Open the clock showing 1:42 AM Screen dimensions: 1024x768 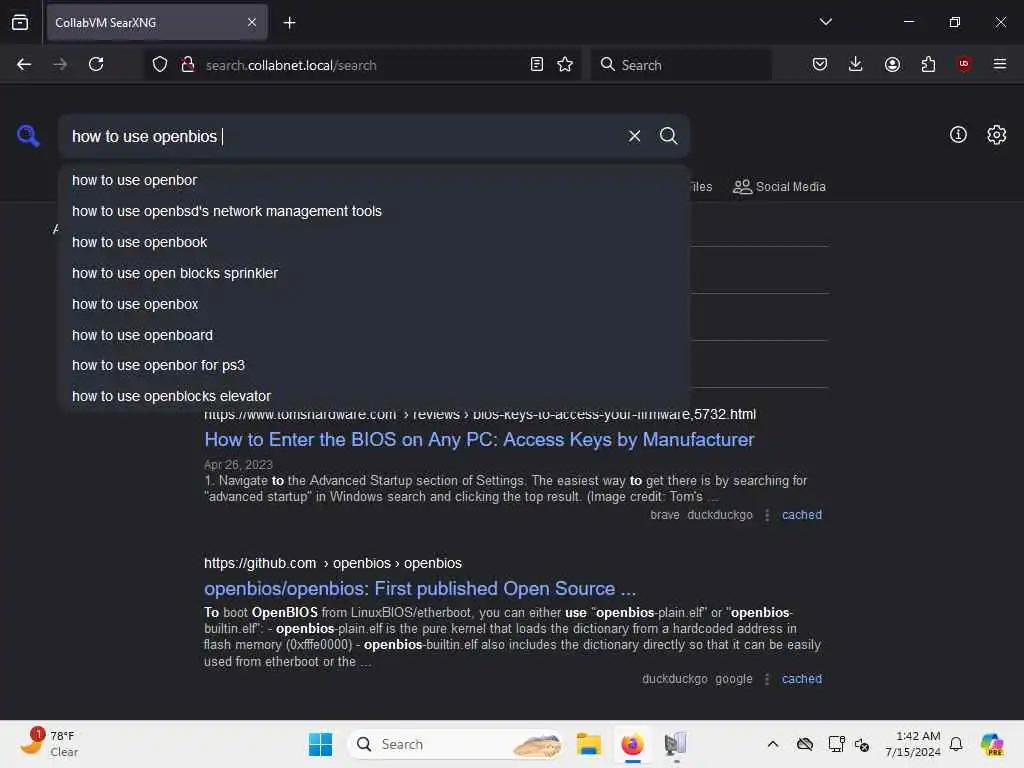click(912, 744)
